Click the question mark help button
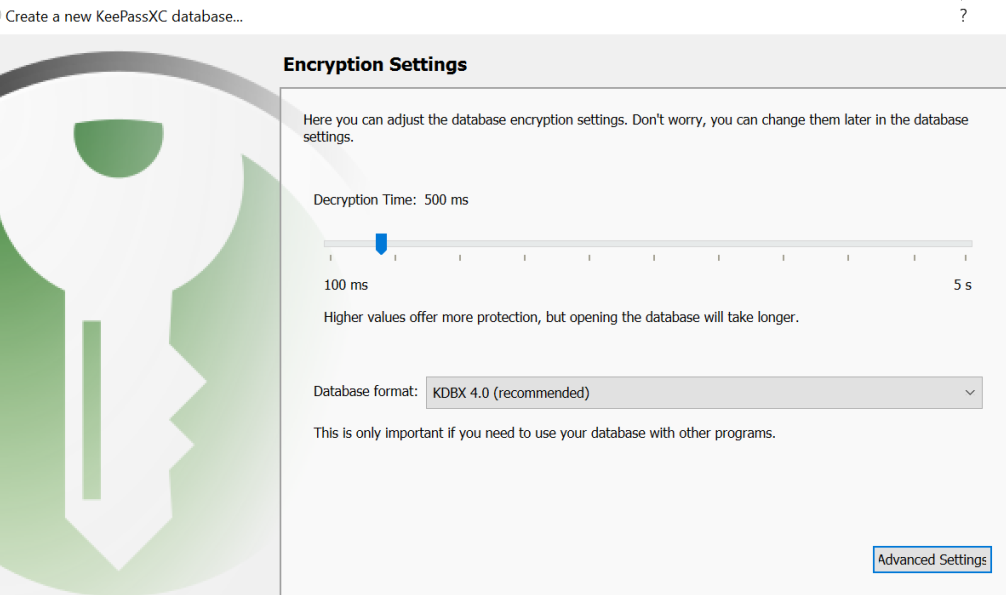 [963, 16]
